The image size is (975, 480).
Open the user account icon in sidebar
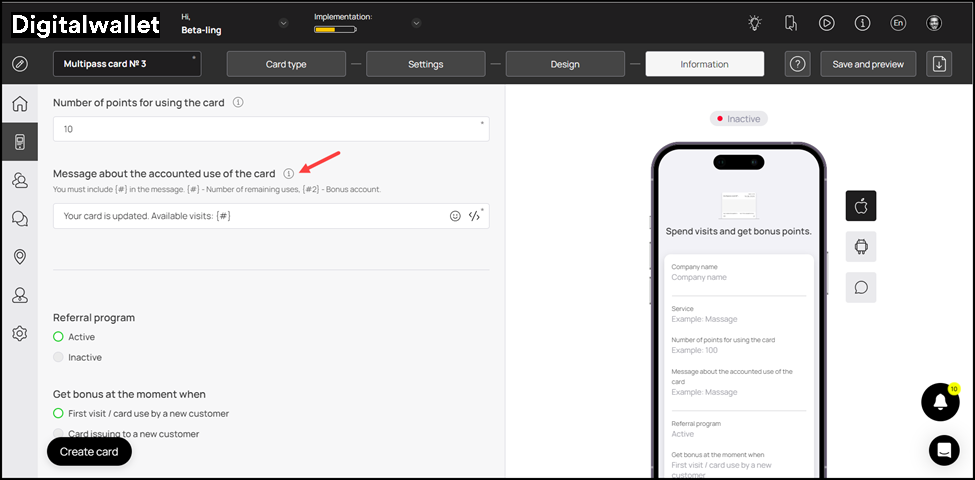(20, 296)
